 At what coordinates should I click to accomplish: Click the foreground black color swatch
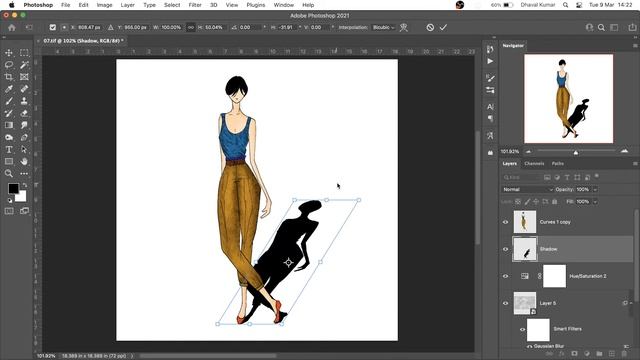pyautogui.click(x=13, y=188)
